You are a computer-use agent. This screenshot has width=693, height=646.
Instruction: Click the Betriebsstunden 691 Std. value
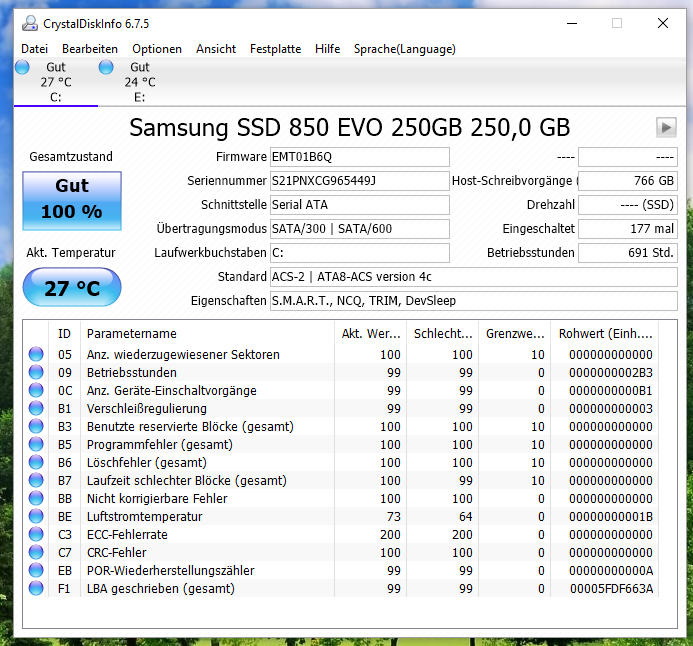[x=628, y=253]
